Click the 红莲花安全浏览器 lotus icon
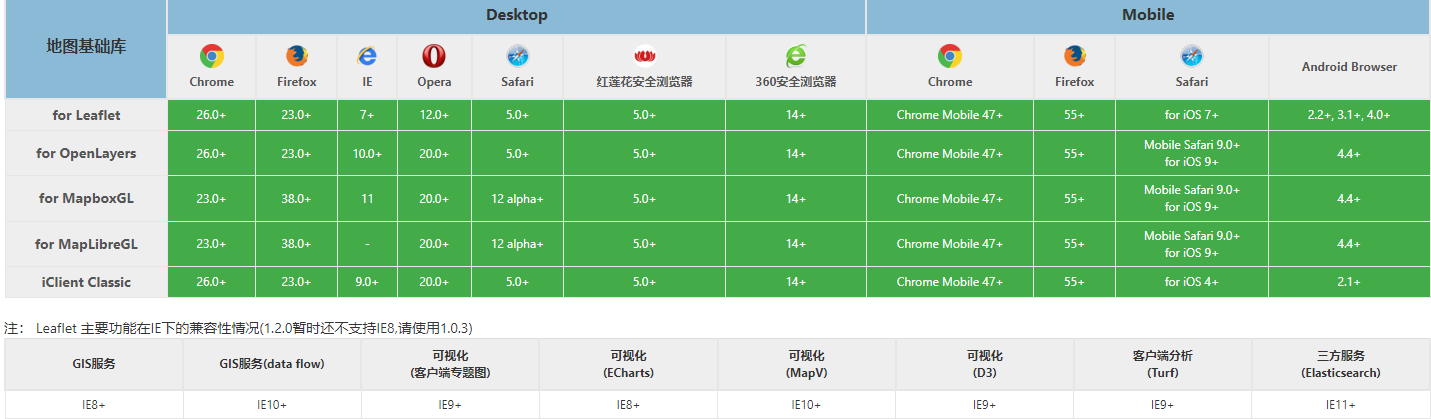The image size is (1431, 419). (x=644, y=56)
